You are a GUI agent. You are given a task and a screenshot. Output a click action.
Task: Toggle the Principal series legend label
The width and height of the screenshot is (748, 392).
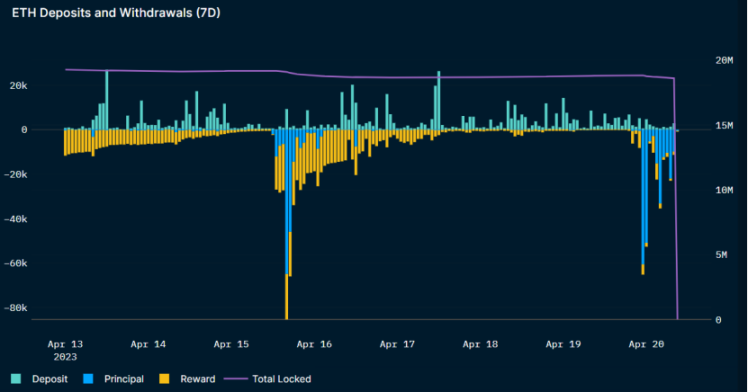tap(124, 379)
